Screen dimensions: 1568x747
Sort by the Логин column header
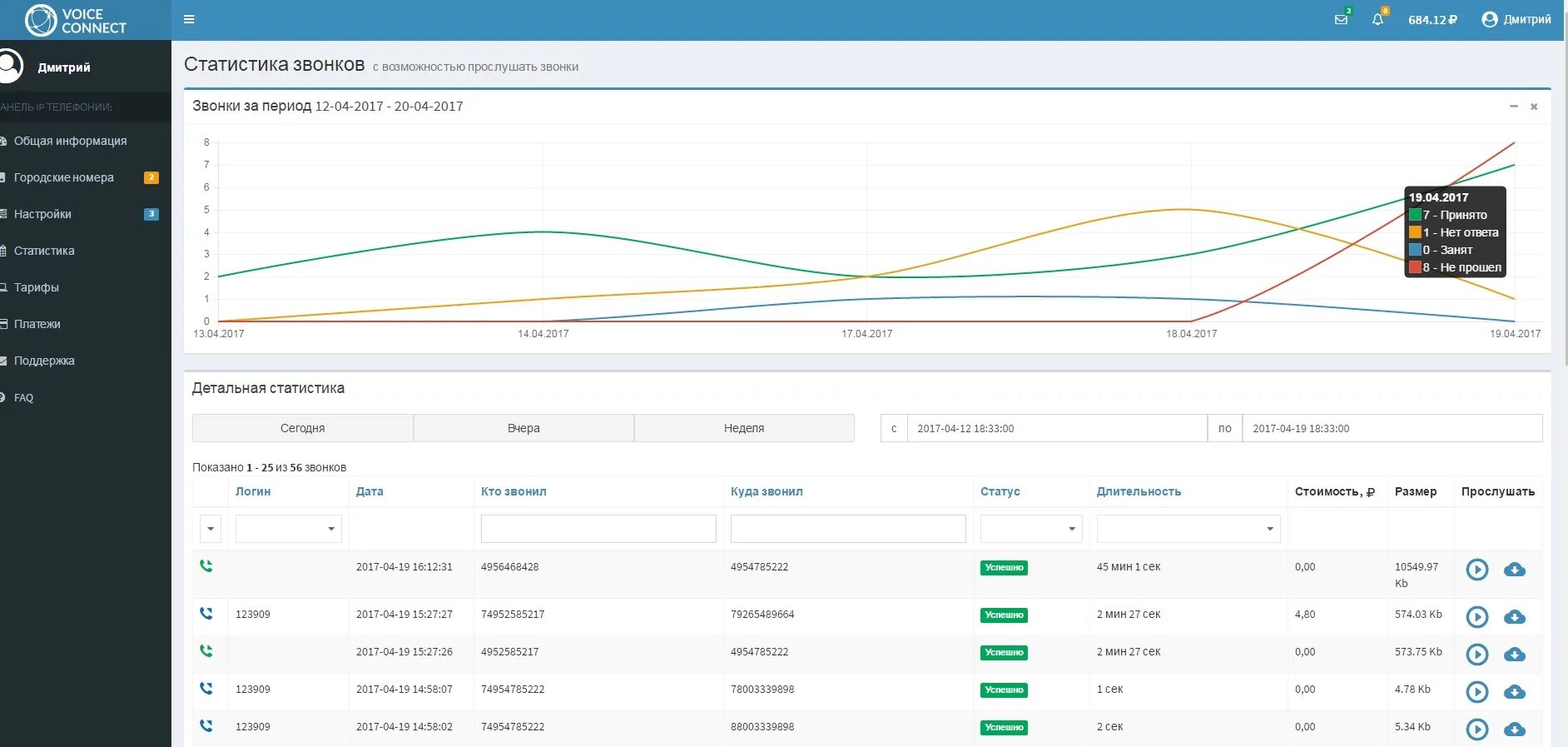pos(253,491)
